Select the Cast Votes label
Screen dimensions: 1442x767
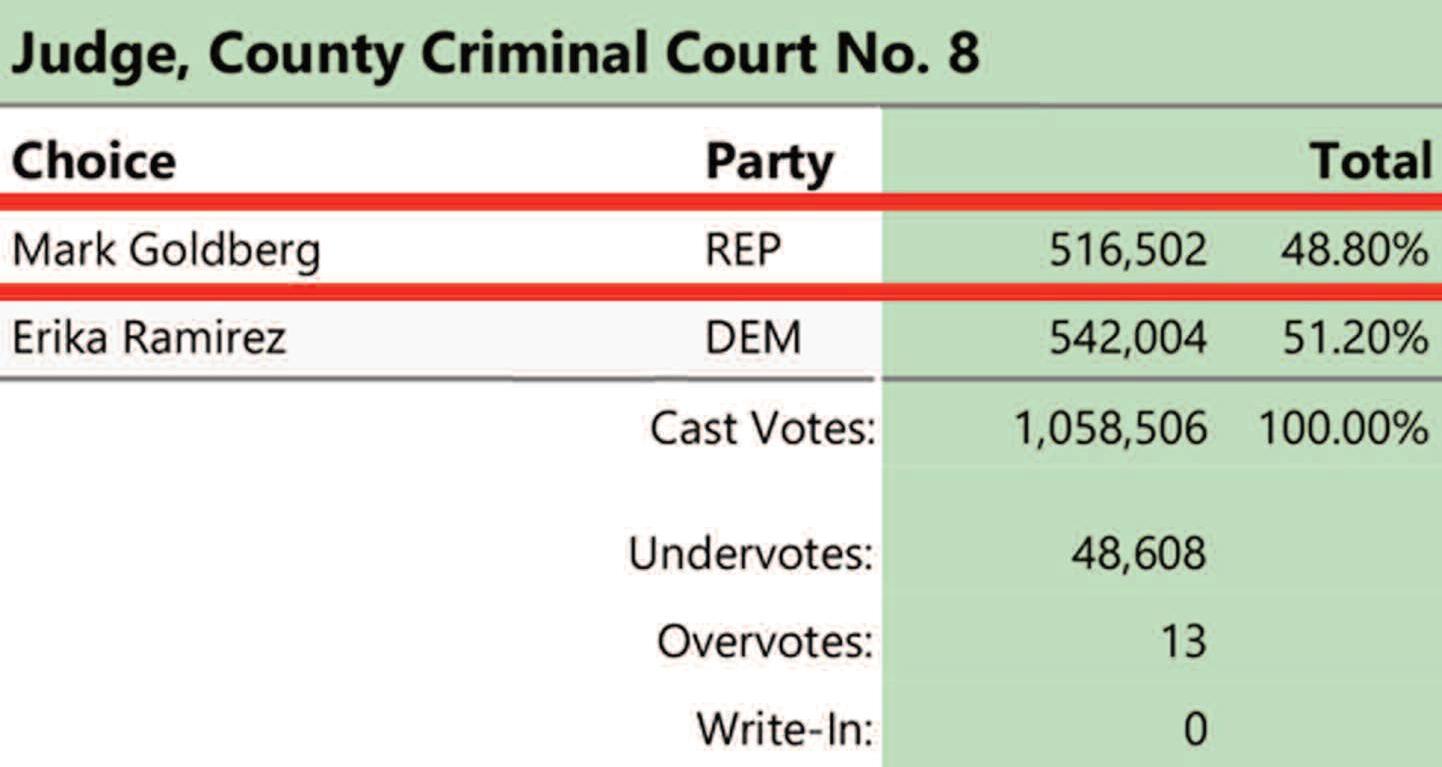(763, 429)
